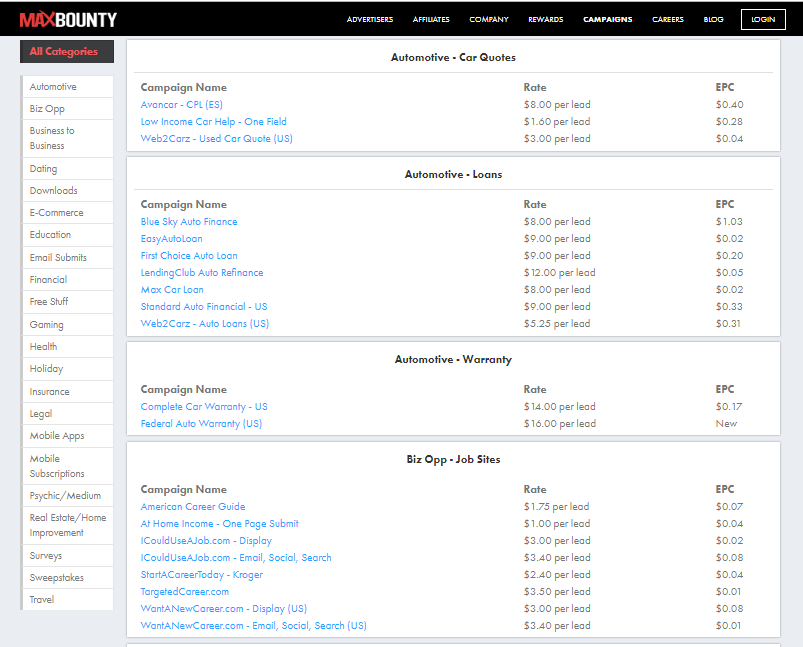The image size is (803, 647).
Task: Open ICouldUseAJob.com Email, Social, Search campaign
Action: coord(236,557)
